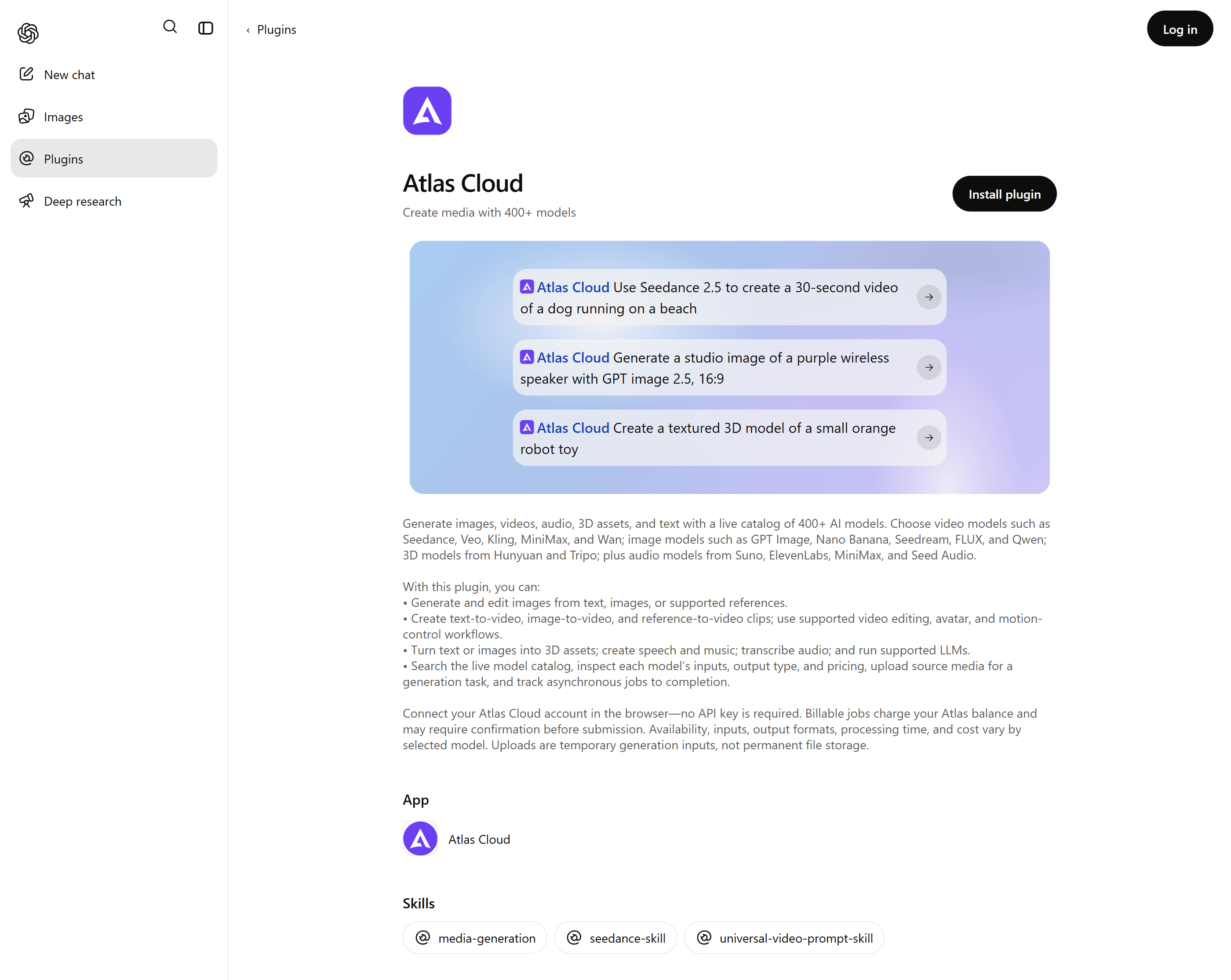Click Install plugin button
The width and height of the screenshot is (1231, 980).
click(x=1004, y=193)
